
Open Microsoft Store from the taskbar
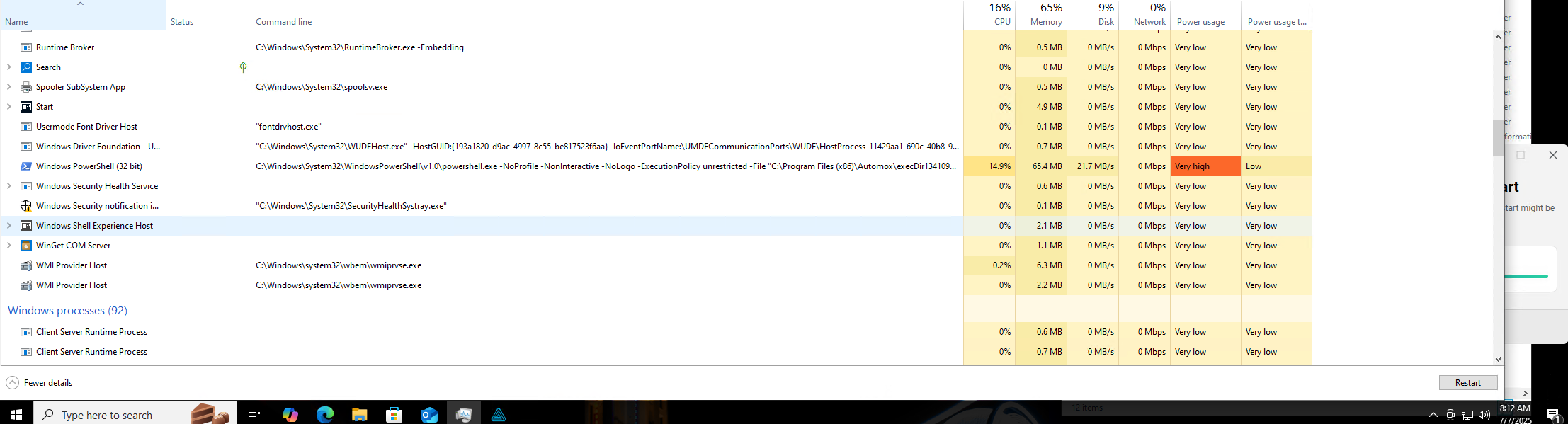pyautogui.click(x=394, y=415)
